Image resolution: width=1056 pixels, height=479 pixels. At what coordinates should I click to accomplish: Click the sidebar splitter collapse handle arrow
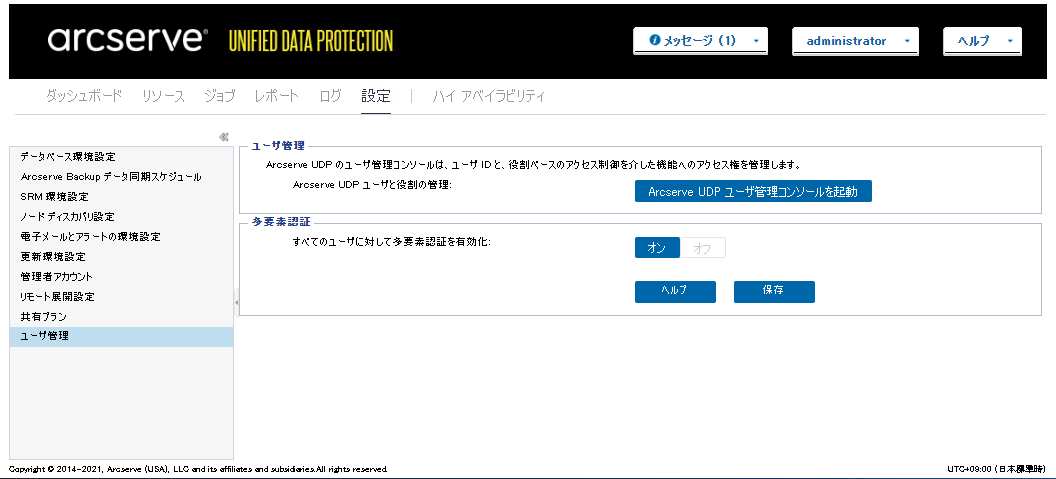[236, 303]
